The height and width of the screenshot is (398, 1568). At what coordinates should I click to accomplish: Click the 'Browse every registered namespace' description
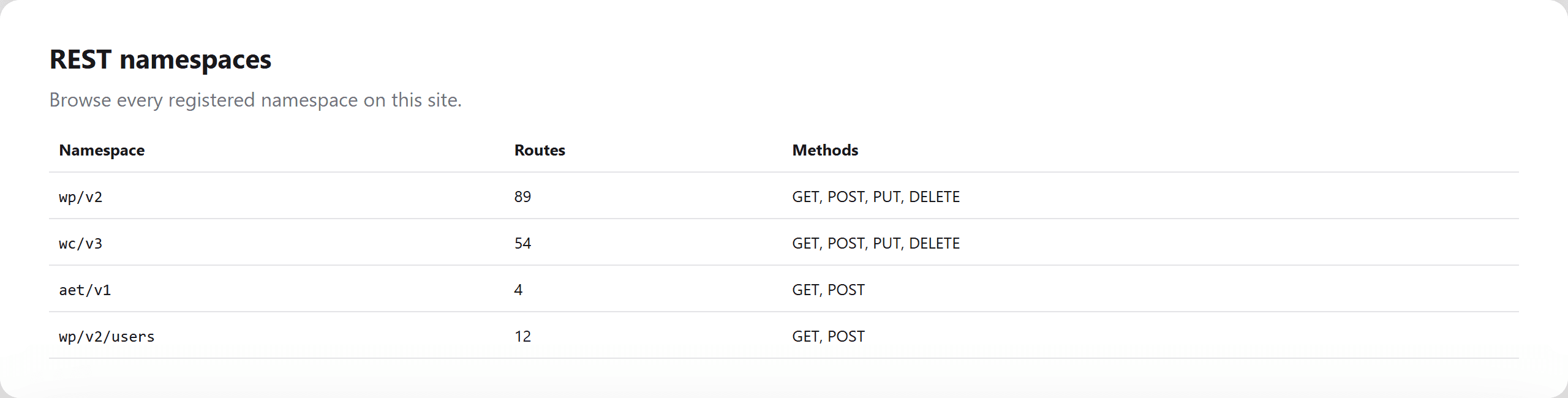pyautogui.click(x=255, y=100)
